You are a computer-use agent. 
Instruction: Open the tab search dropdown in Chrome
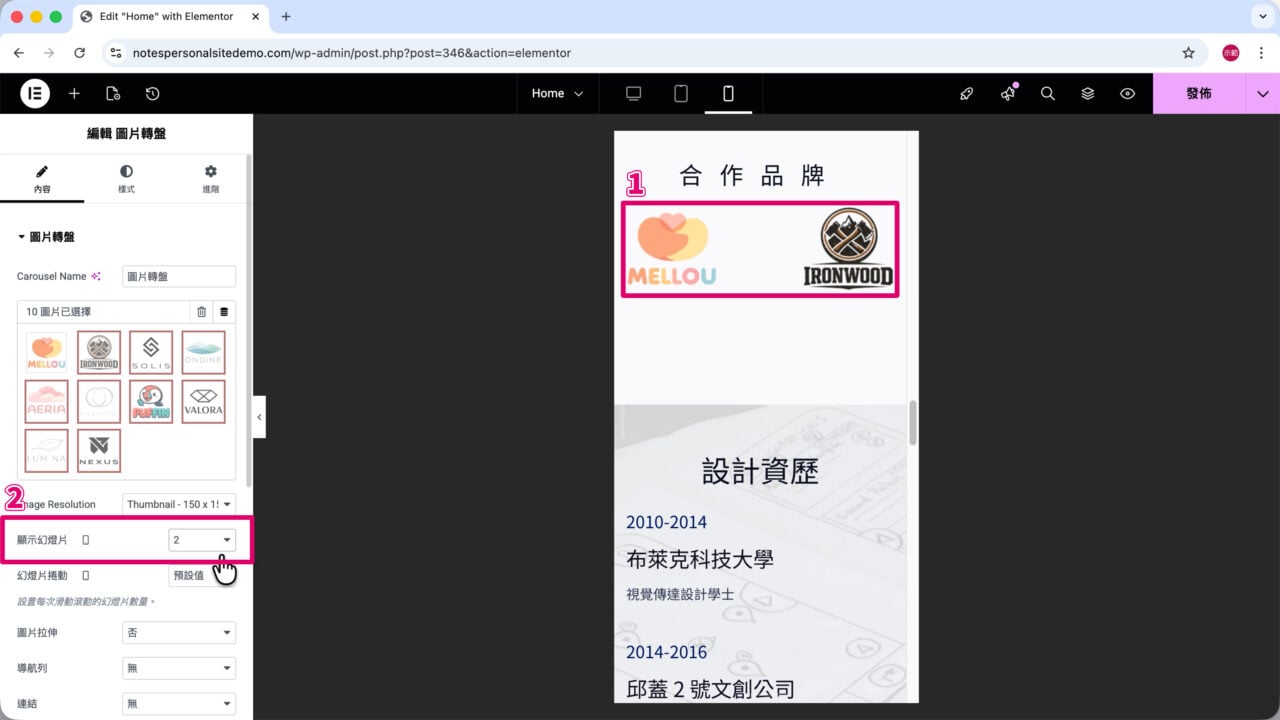[1260, 16]
